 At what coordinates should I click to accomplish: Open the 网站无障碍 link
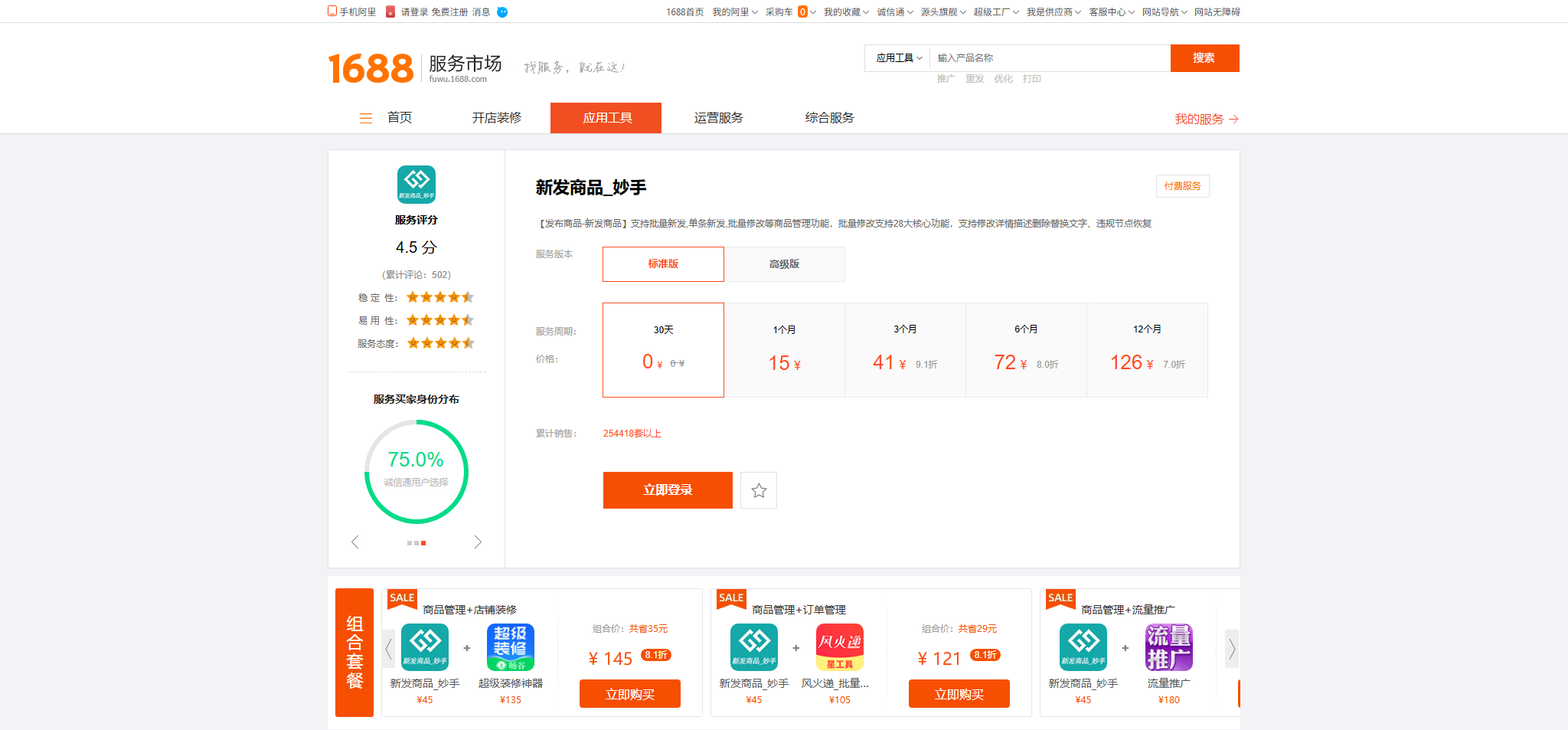pos(1217,12)
